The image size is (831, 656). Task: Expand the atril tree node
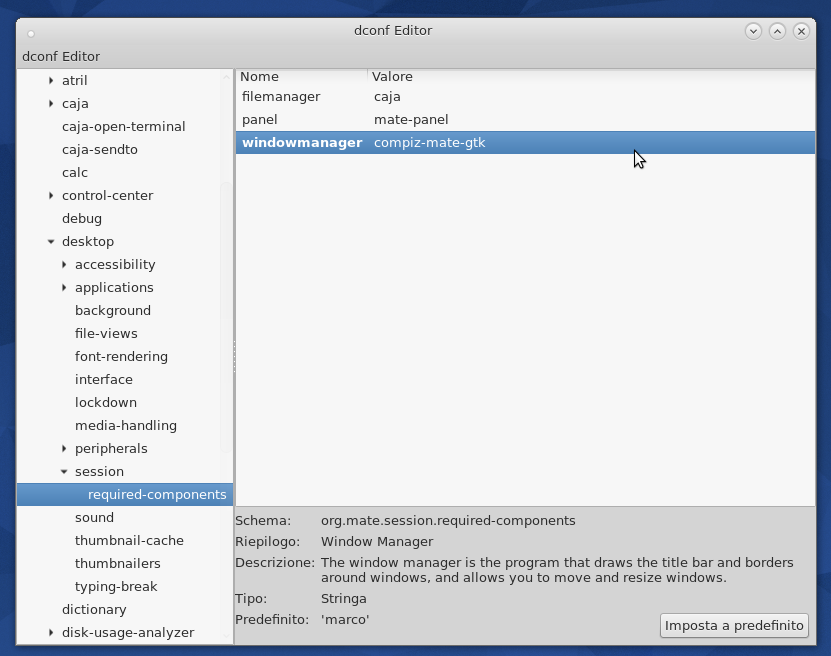[51, 81]
